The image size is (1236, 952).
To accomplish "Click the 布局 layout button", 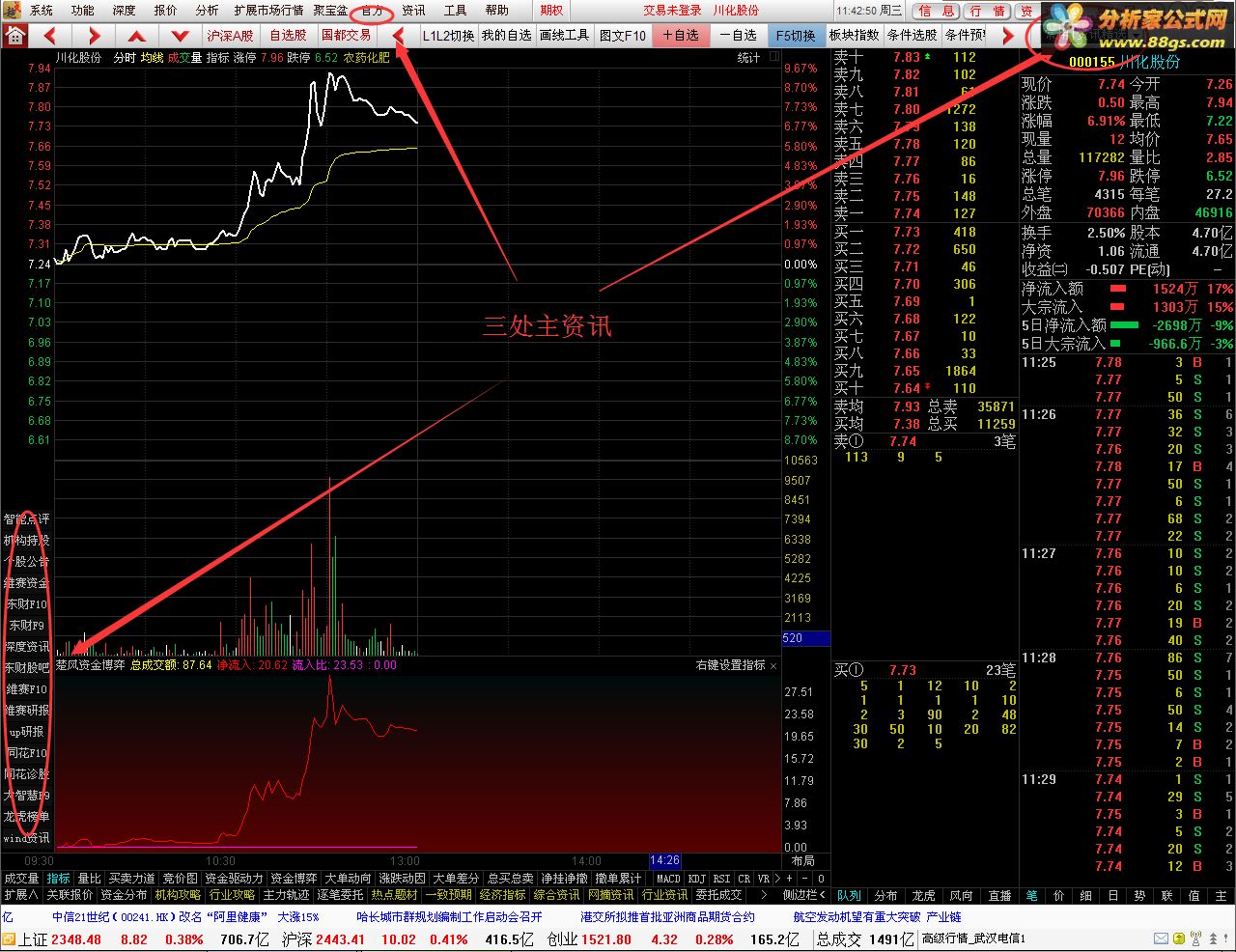I will click(802, 860).
